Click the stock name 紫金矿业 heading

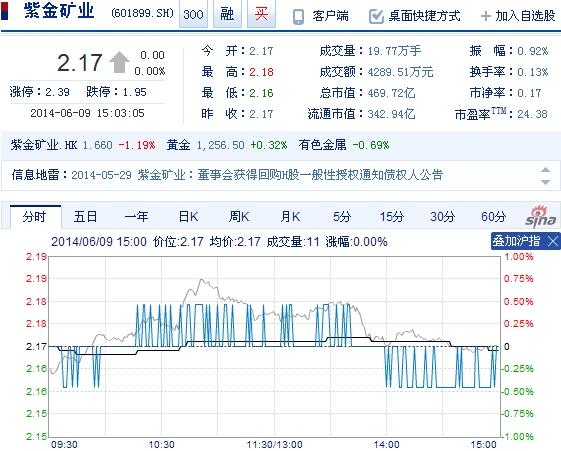point(59,11)
